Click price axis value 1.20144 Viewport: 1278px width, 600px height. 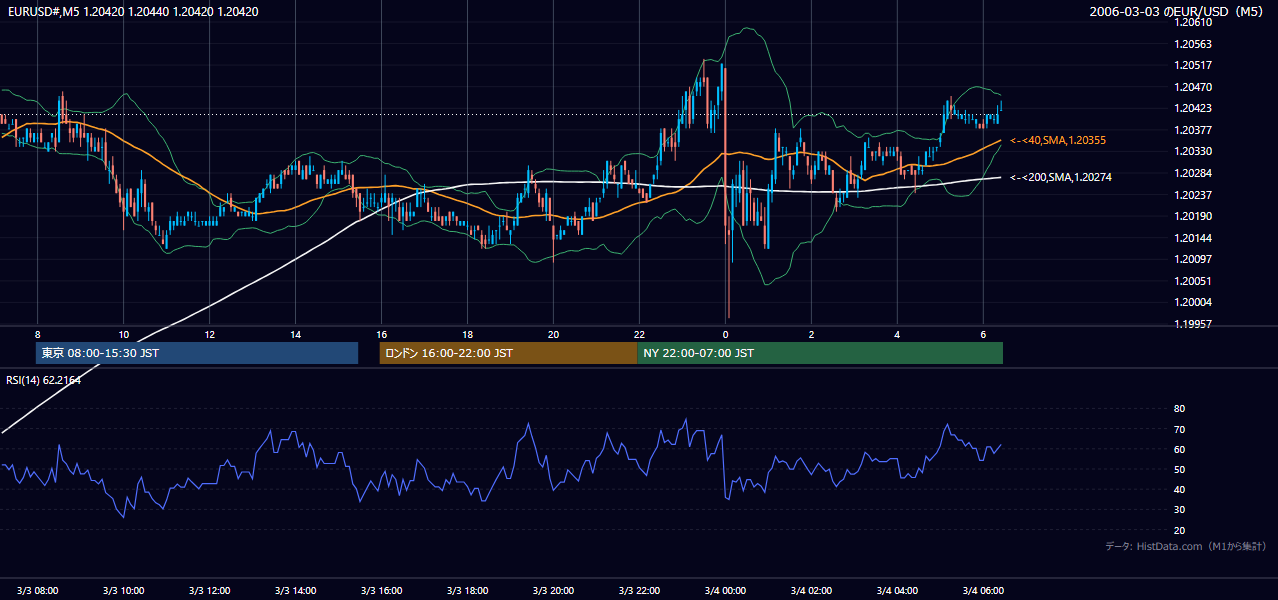tap(1194, 238)
